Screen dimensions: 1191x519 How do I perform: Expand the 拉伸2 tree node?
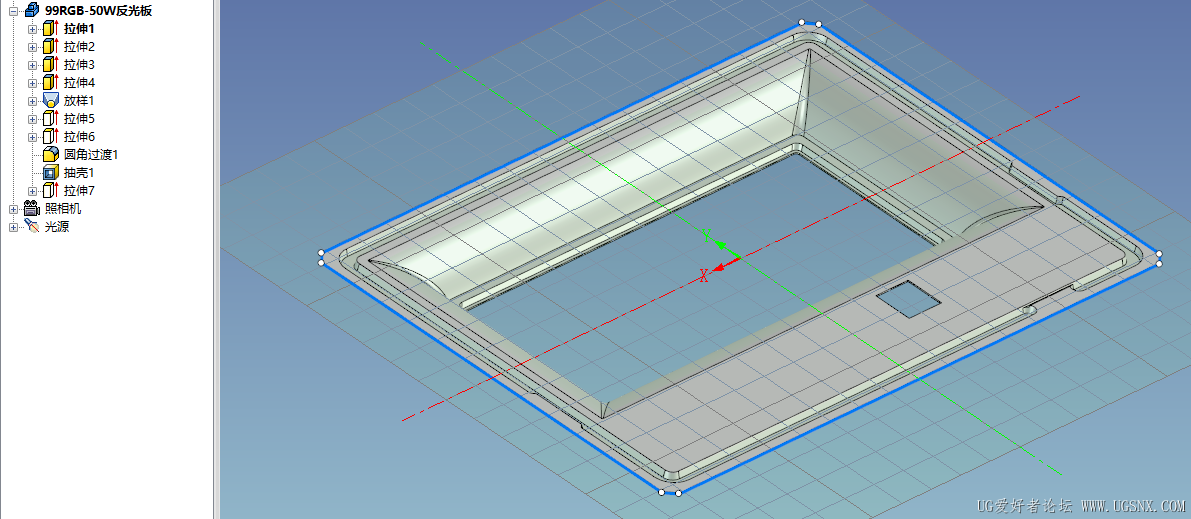point(32,47)
